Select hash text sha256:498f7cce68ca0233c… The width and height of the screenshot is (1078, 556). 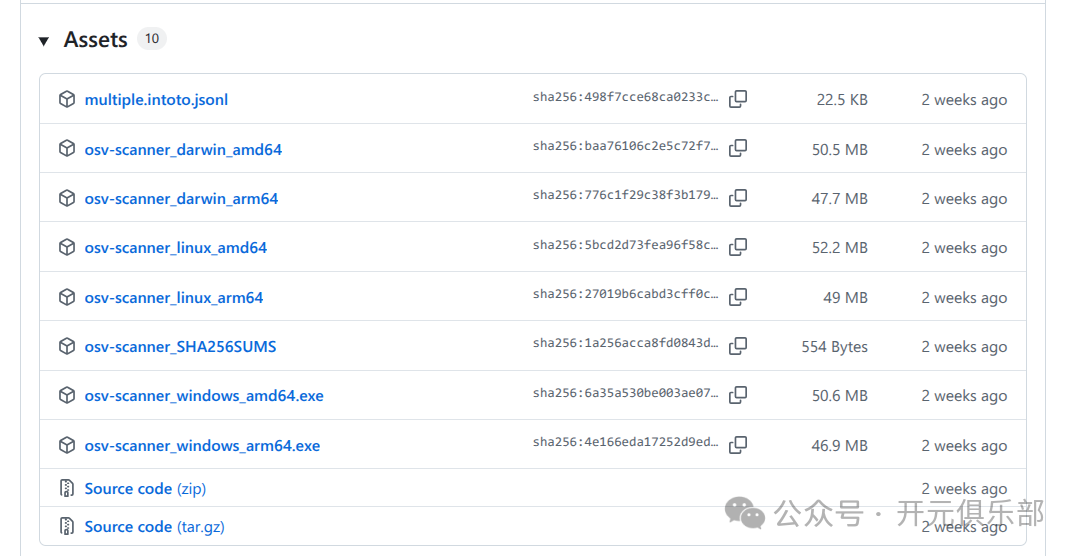pyautogui.click(x=626, y=98)
